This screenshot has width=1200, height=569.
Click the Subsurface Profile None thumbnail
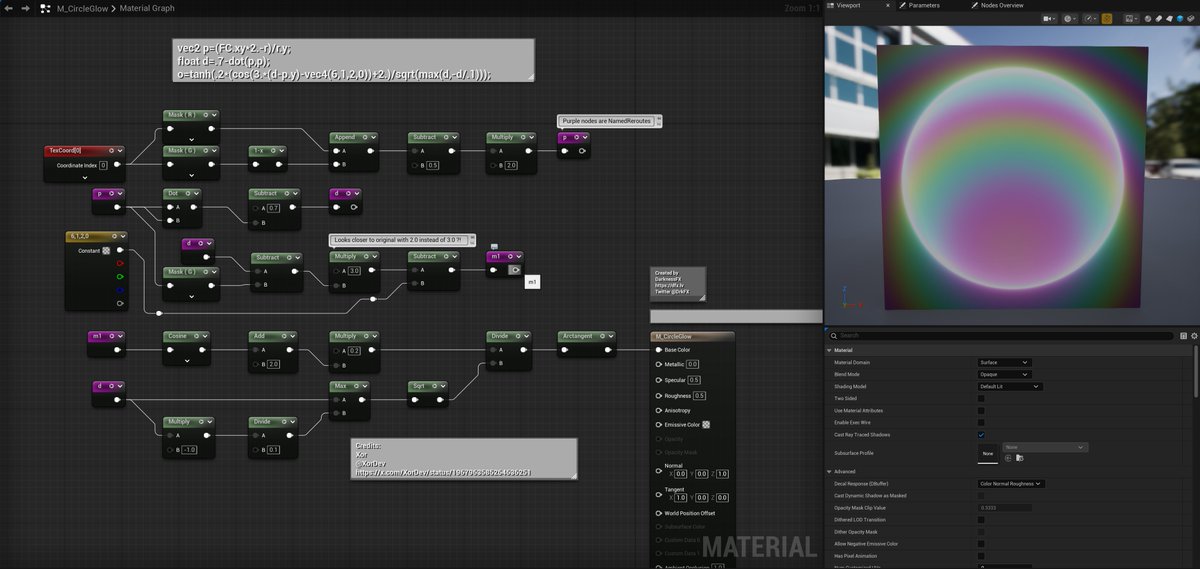click(x=988, y=454)
